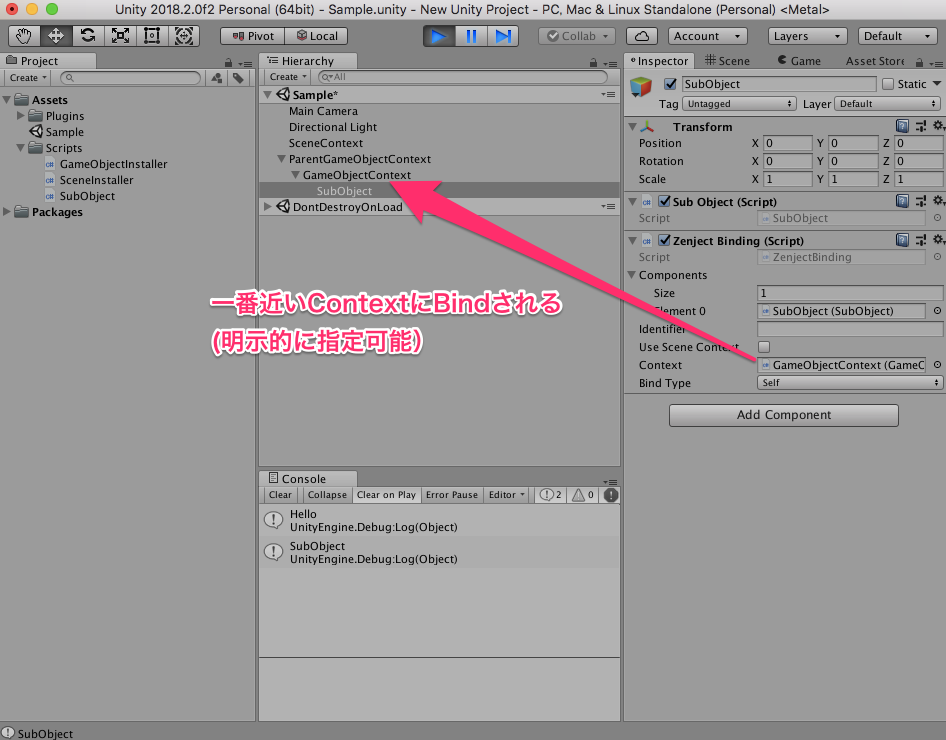Screen dimensions: 946x740
Task: Toggle the Use Scene Context checkbox
Action: [x=764, y=347]
